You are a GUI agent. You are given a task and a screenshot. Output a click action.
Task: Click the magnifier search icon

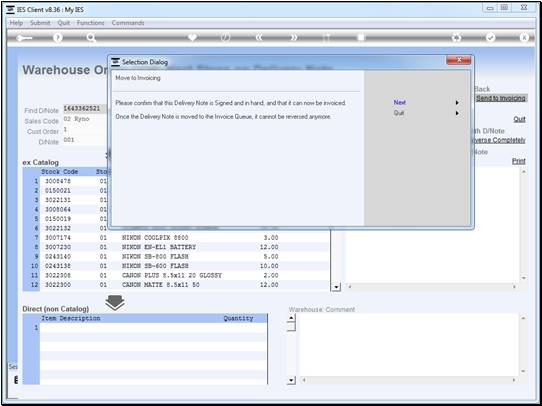pos(91,38)
